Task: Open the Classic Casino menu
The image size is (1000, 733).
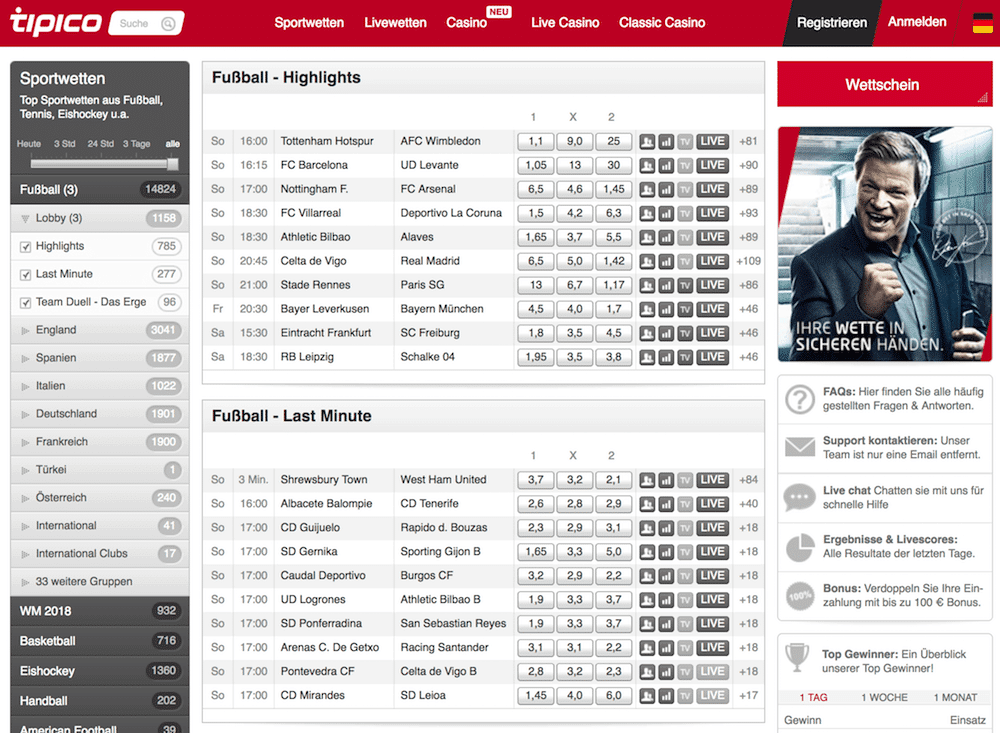Action: [662, 23]
